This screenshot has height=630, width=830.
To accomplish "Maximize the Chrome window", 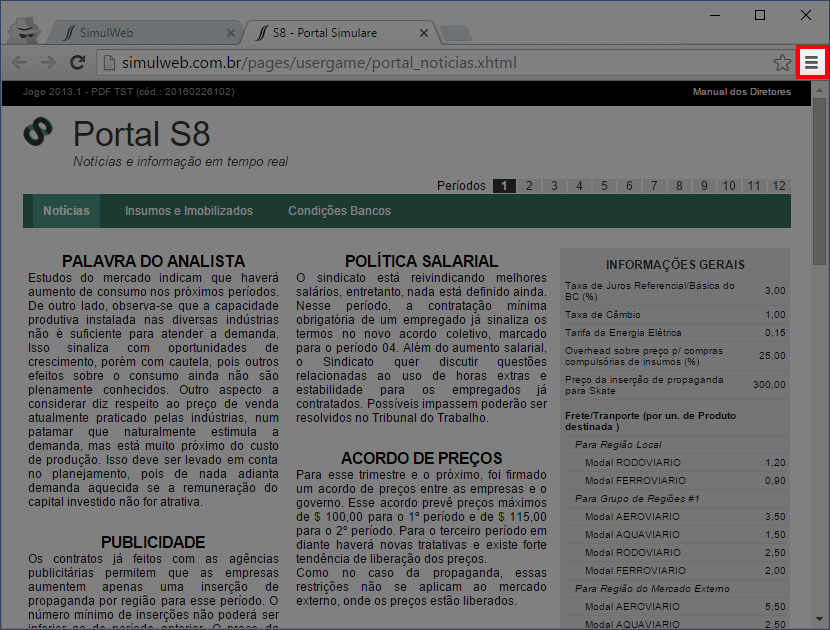I will pyautogui.click(x=760, y=15).
